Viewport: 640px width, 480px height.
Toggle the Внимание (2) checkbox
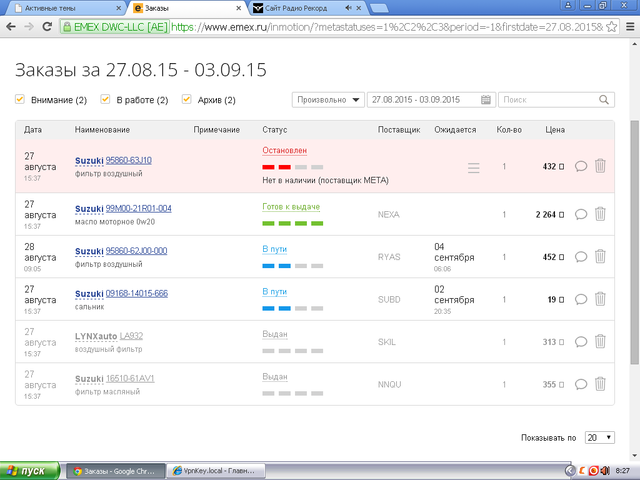(x=20, y=100)
